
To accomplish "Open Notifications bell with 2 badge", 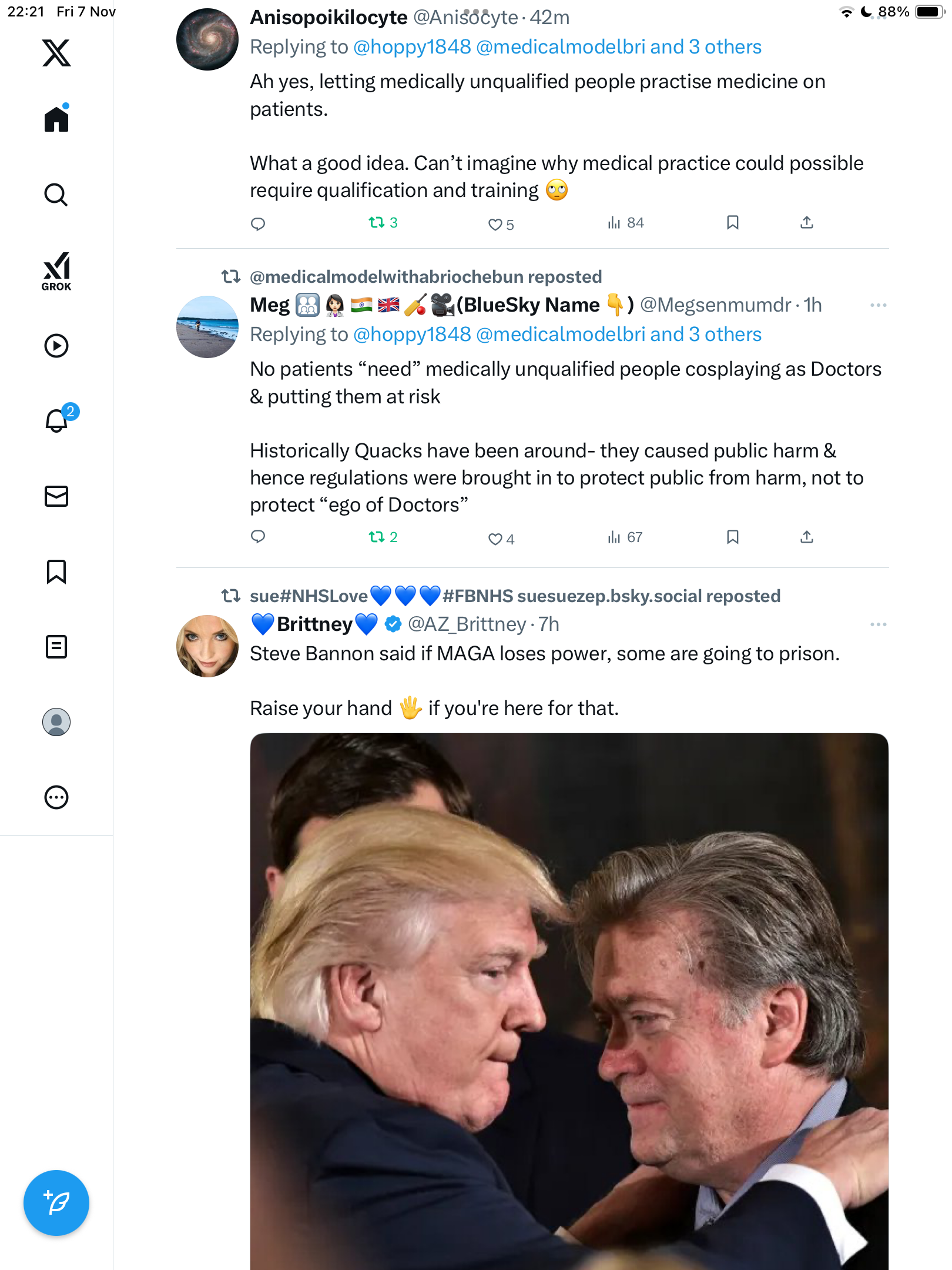I will 57,420.
